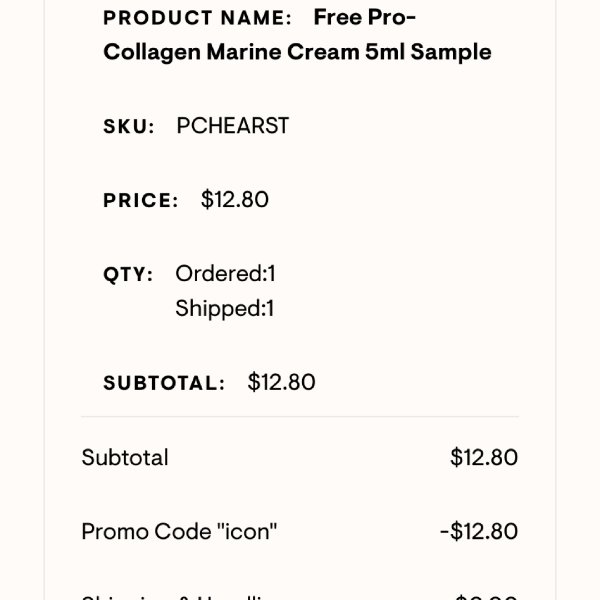Select the item price $12.80 next to PRICE

235,199
